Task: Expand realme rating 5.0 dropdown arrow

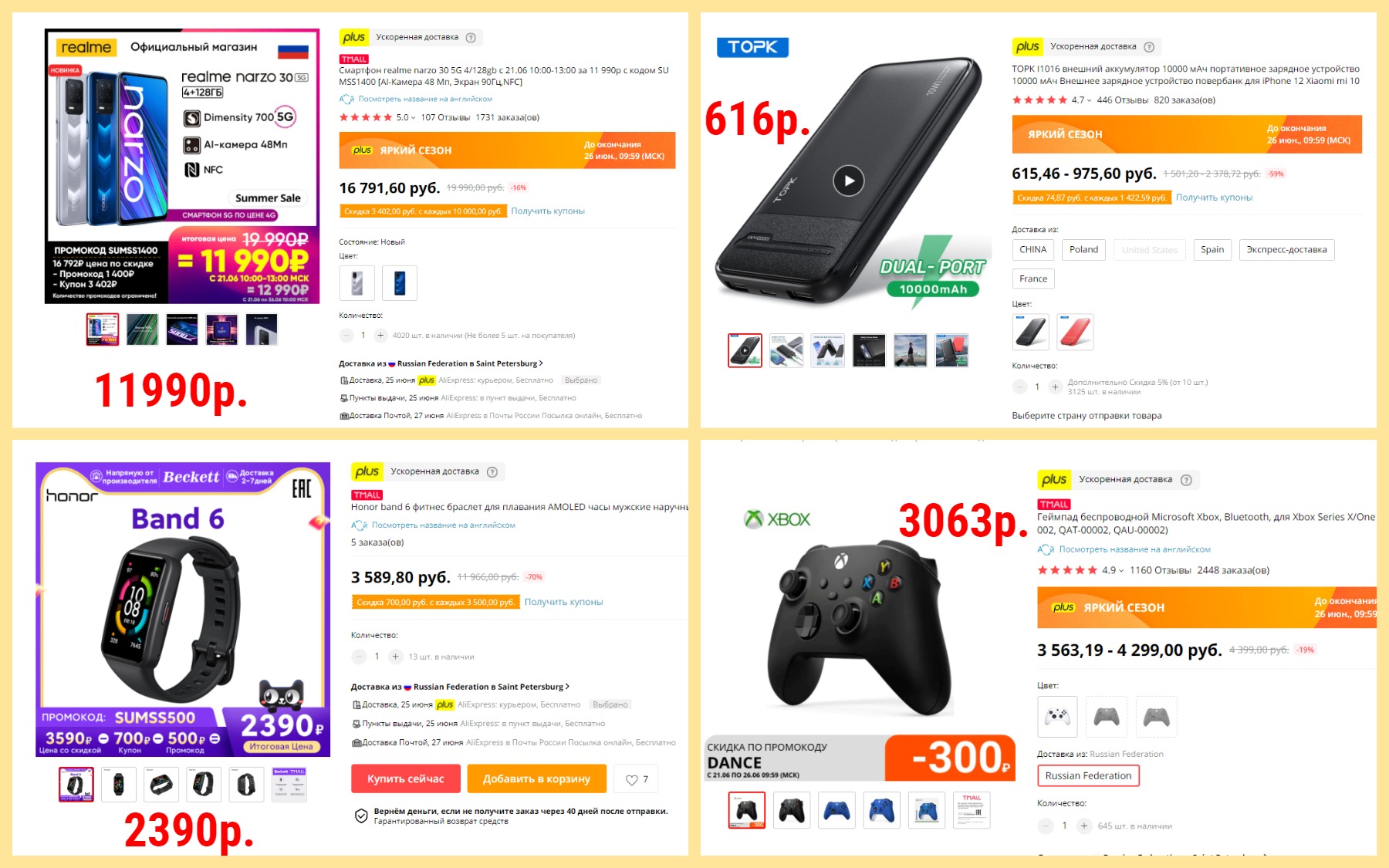Action: pos(414,118)
